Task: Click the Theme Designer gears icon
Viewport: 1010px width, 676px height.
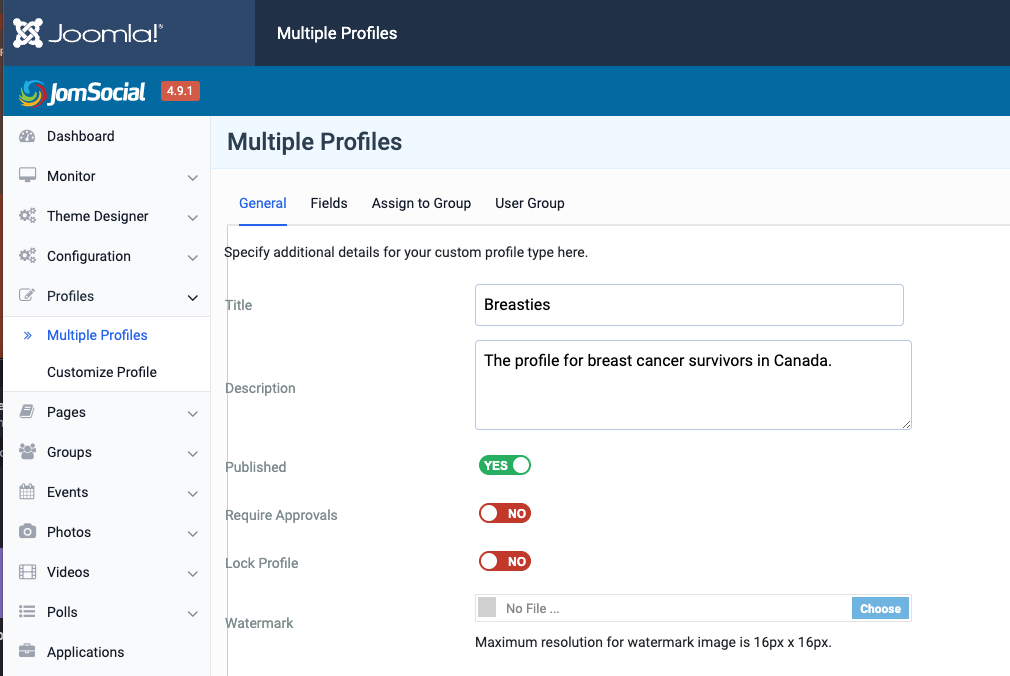Action: 28,216
